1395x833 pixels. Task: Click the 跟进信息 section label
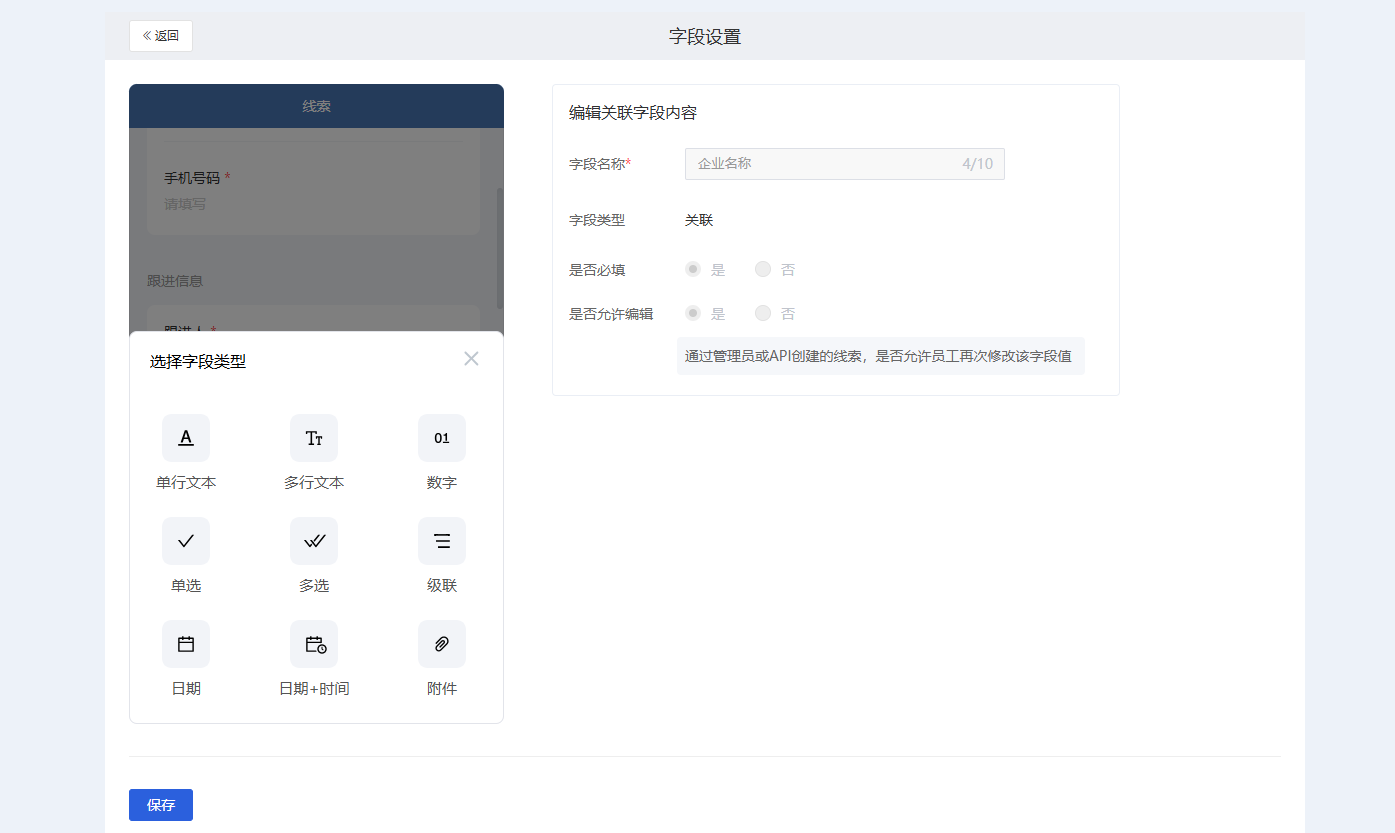175,281
